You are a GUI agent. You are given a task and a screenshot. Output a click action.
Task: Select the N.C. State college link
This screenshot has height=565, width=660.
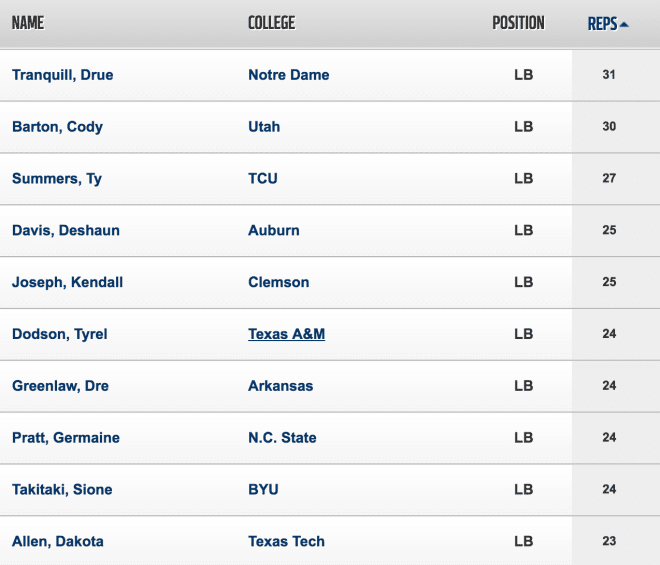click(x=282, y=437)
